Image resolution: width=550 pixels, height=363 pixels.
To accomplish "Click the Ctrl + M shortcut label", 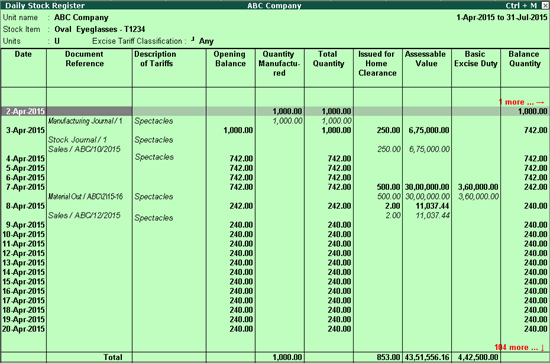I will pyautogui.click(x=521, y=6).
